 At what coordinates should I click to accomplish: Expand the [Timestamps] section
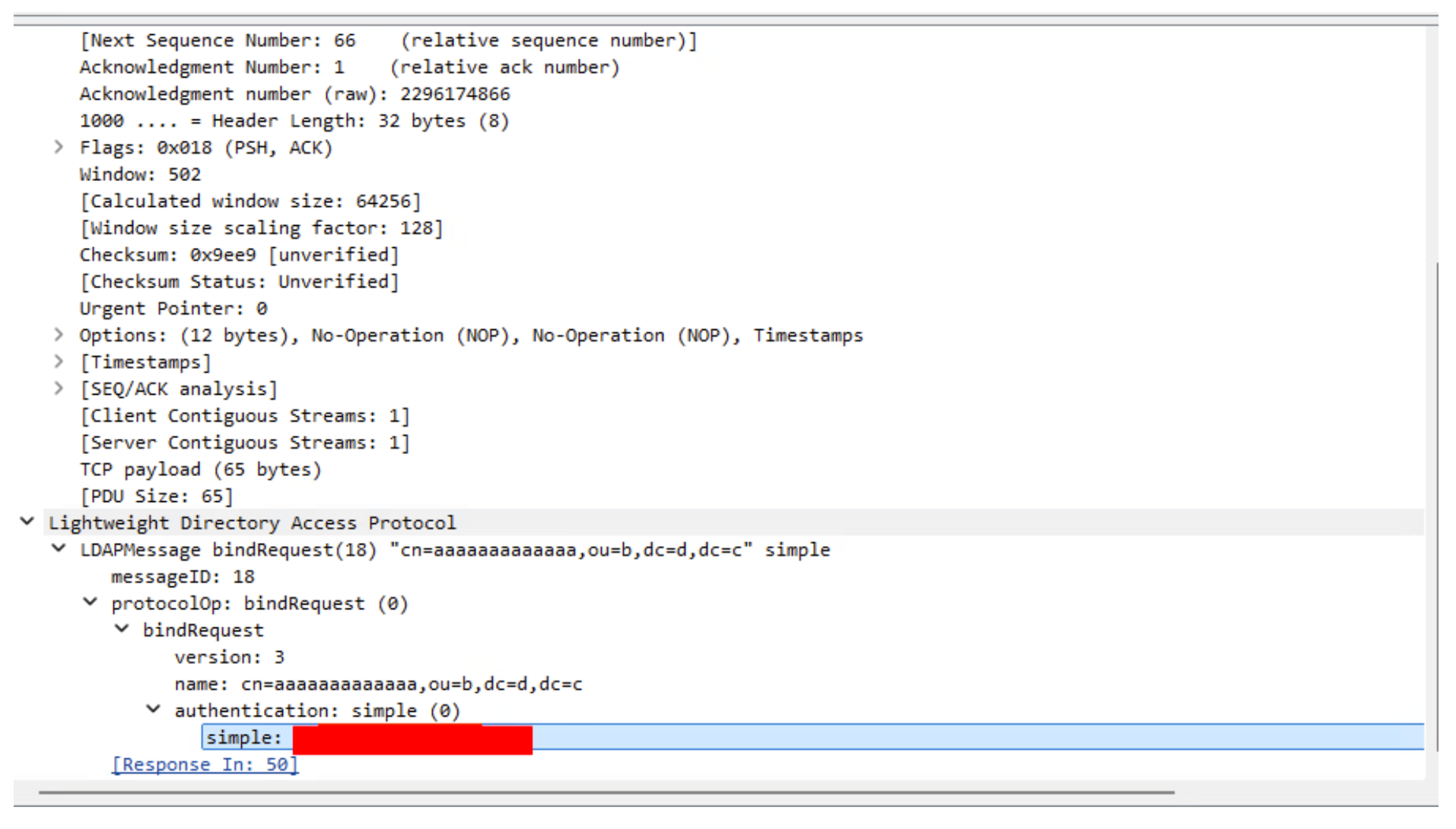point(59,361)
